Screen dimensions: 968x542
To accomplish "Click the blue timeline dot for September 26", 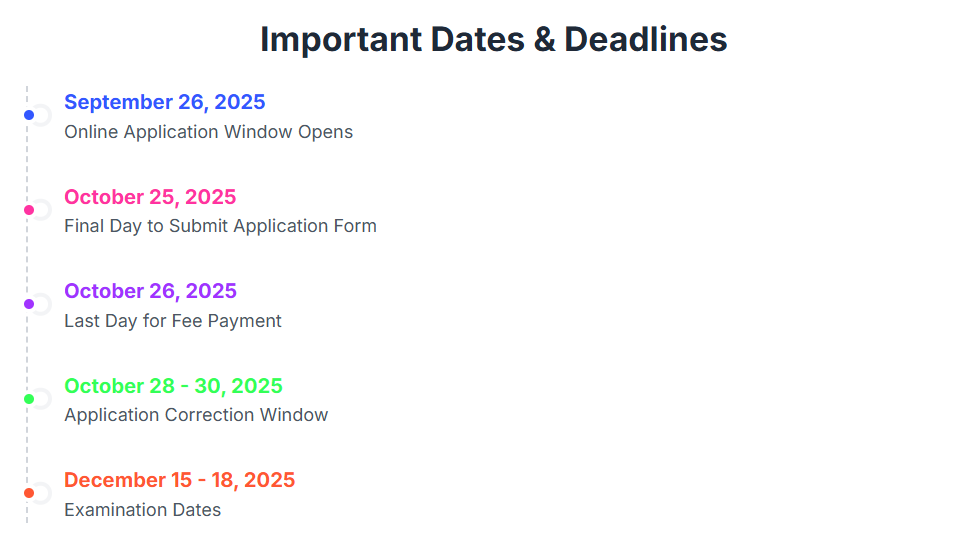I will [29, 115].
